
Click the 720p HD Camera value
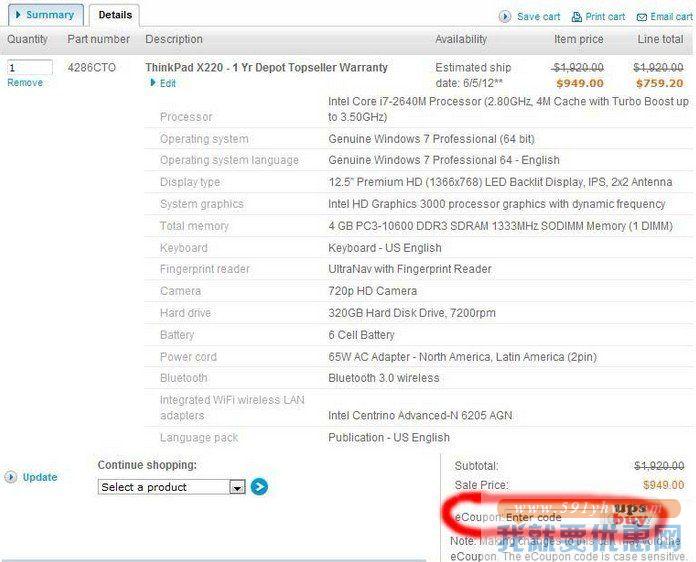[x=372, y=291]
